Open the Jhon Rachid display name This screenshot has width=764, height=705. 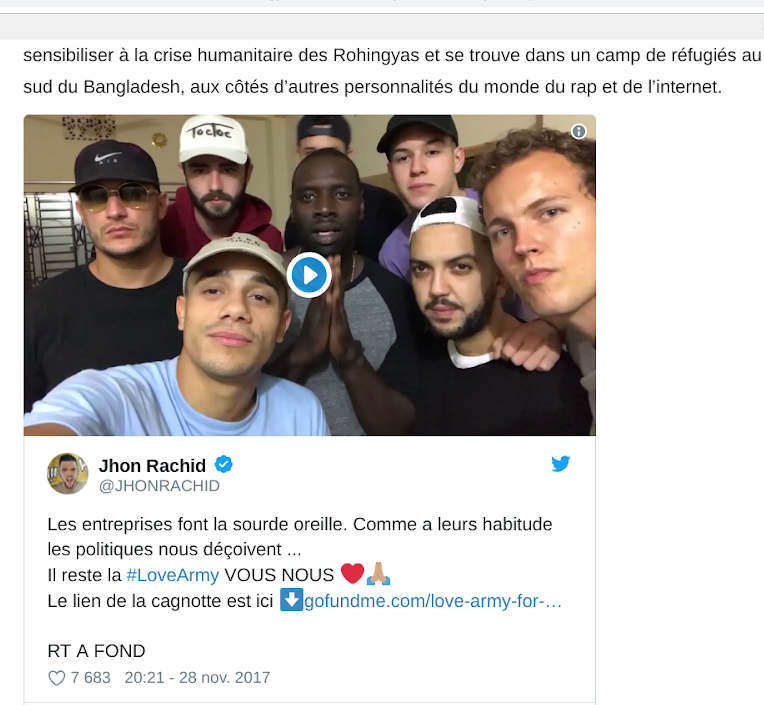click(x=152, y=466)
